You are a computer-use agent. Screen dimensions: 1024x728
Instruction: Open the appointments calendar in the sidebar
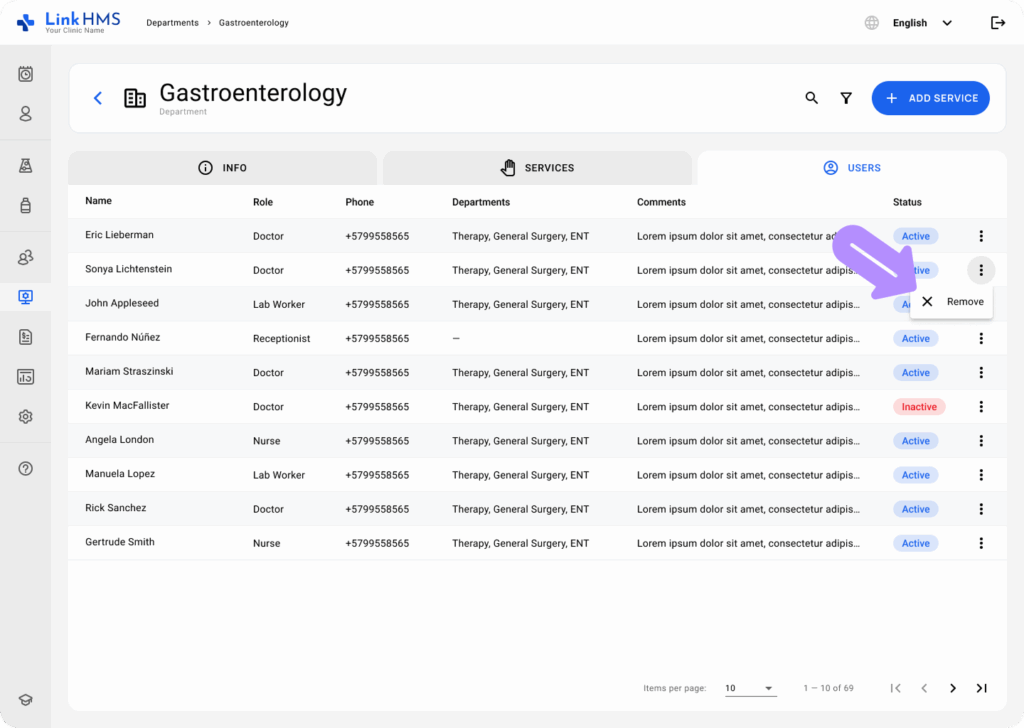click(25, 74)
